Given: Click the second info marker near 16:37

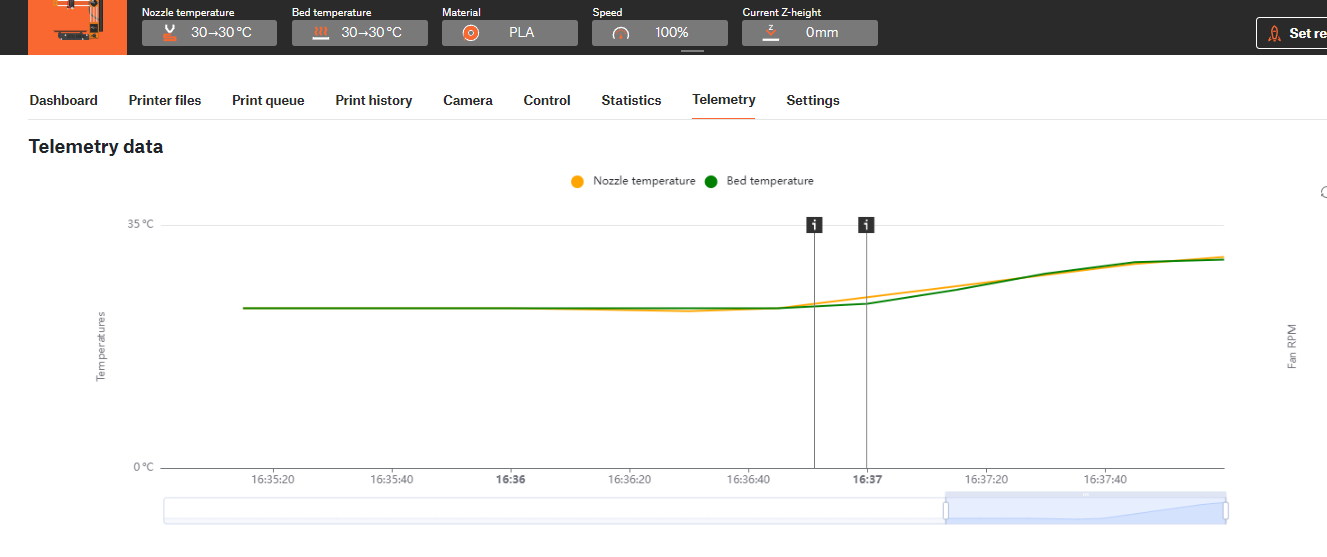Looking at the screenshot, I should [867, 225].
